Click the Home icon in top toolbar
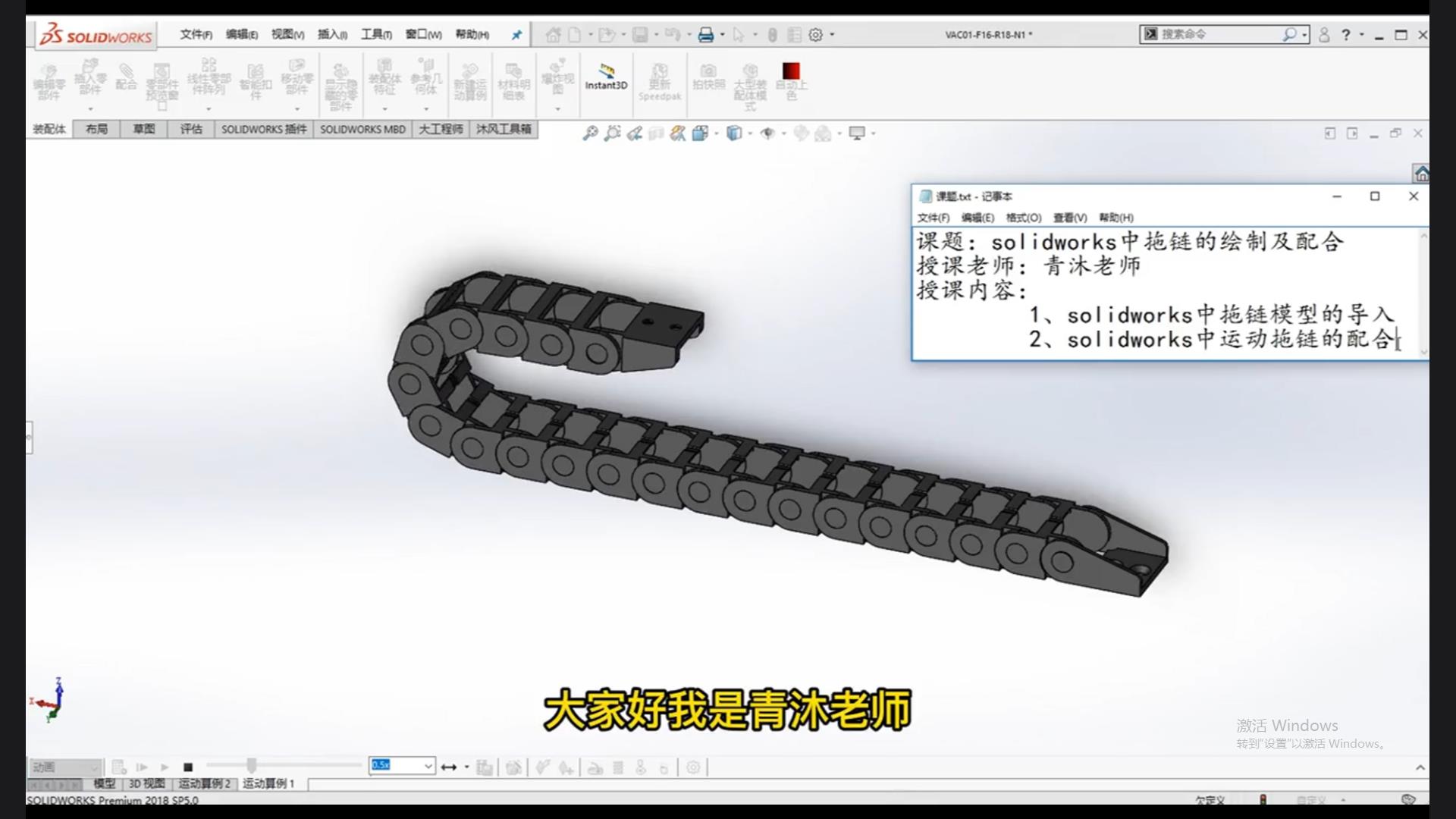This screenshot has width=1456, height=819. point(553,35)
